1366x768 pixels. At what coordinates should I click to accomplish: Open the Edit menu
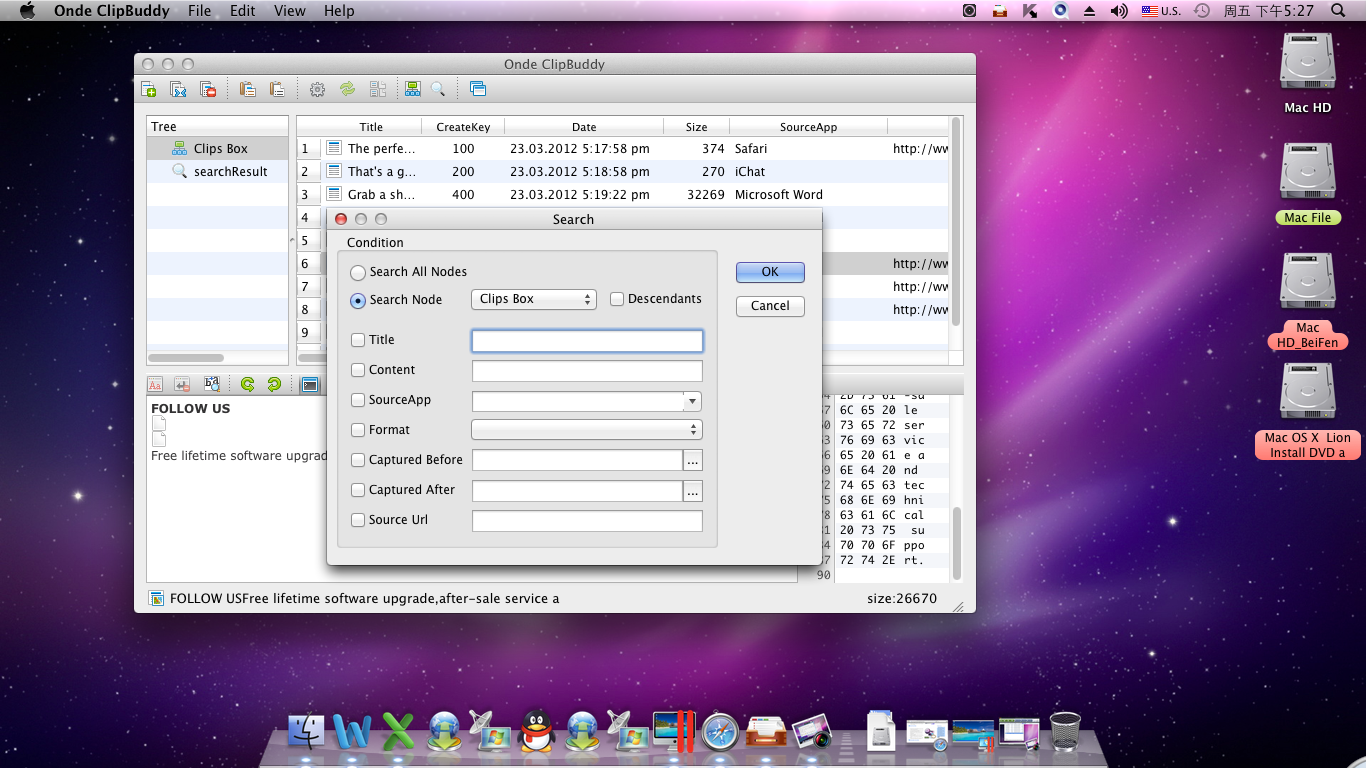pos(243,11)
